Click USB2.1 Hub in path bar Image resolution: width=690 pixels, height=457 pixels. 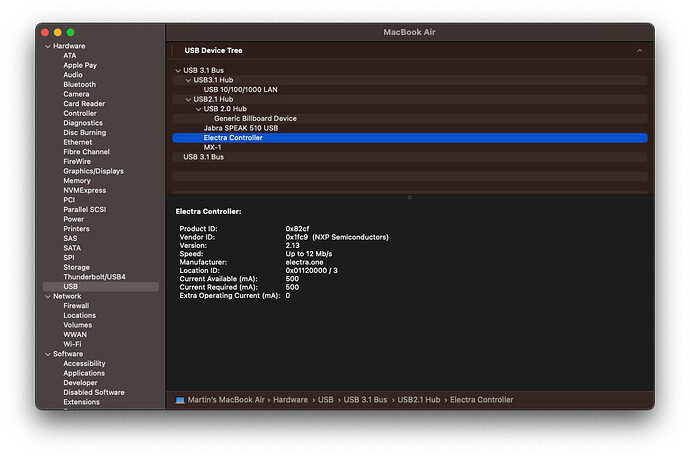click(418, 400)
